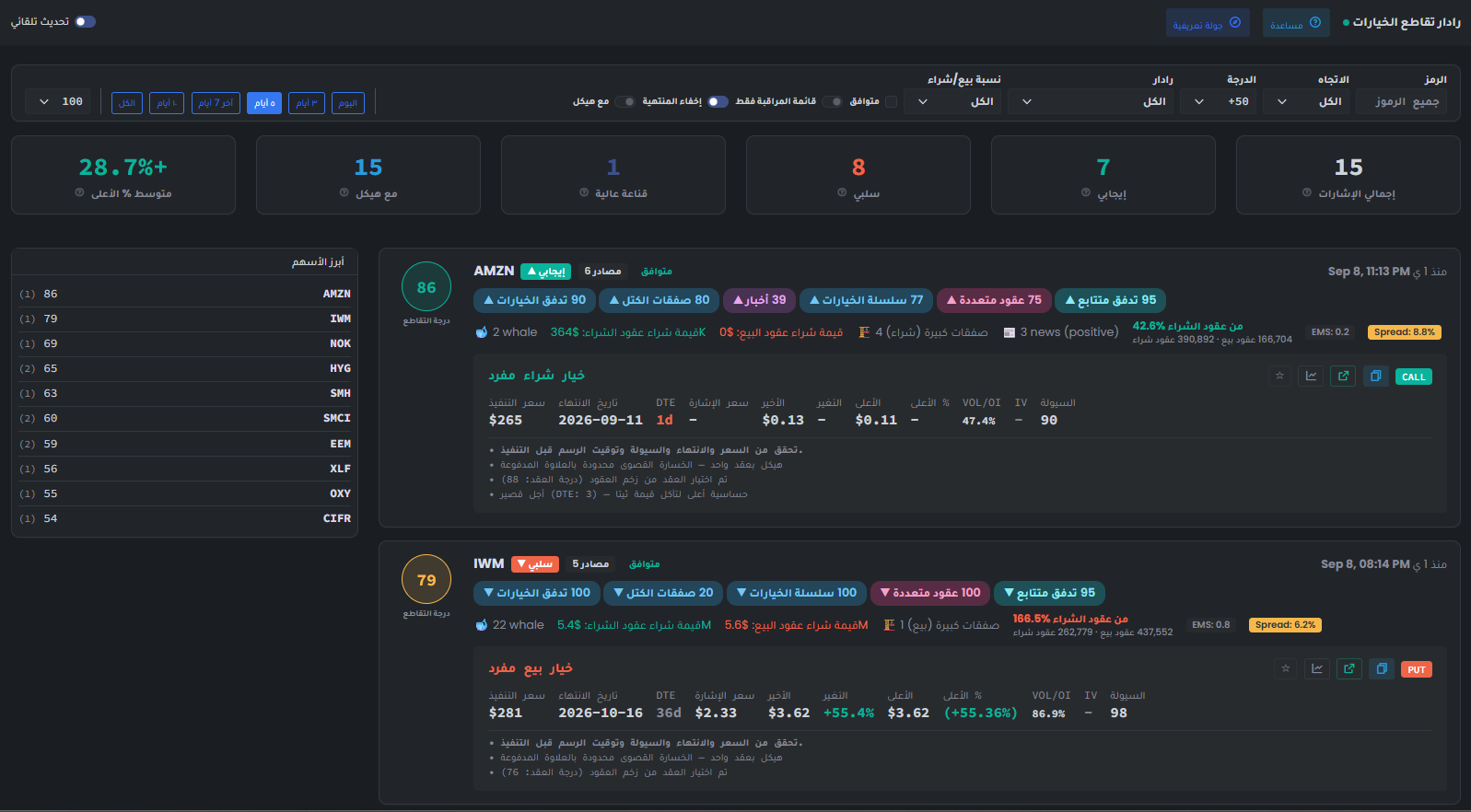Select the ١٠ أيام time range
The image size is (1471, 812).
coord(167,103)
